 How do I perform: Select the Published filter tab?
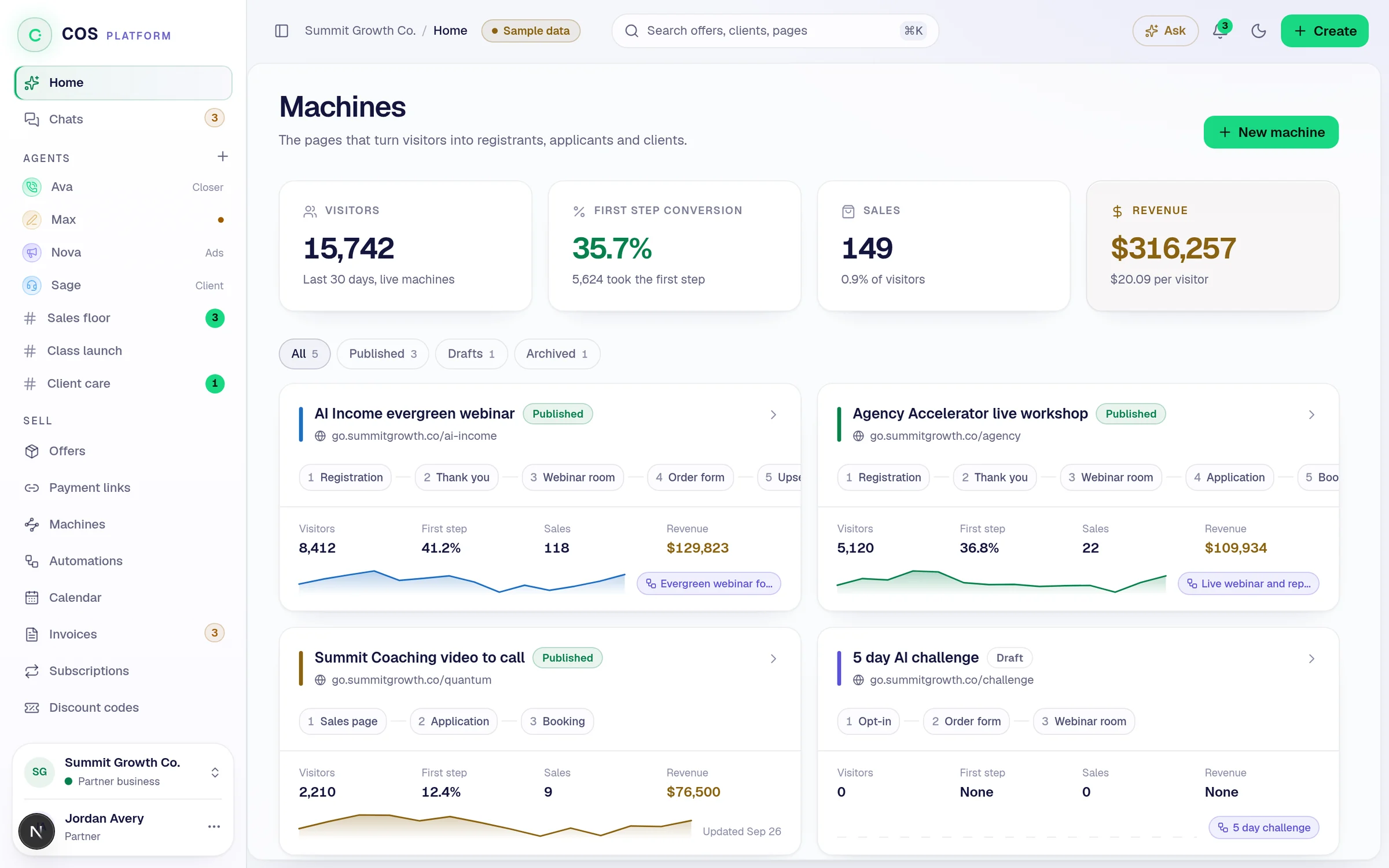pyautogui.click(x=383, y=354)
